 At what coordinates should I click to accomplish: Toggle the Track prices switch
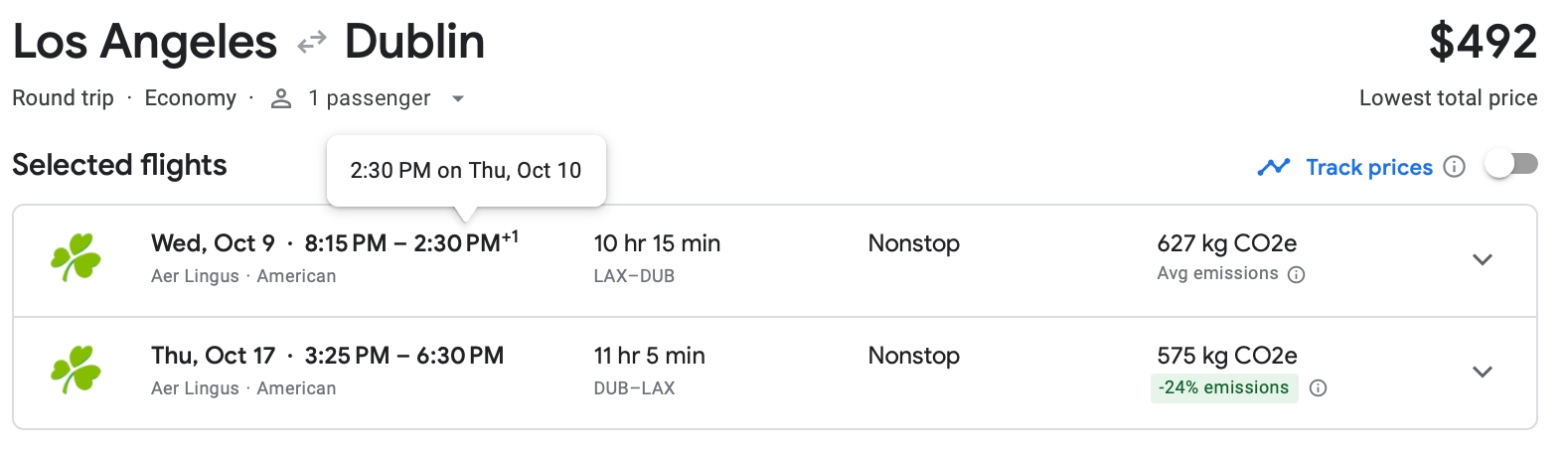pyautogui.click(x=1510, y=165)
